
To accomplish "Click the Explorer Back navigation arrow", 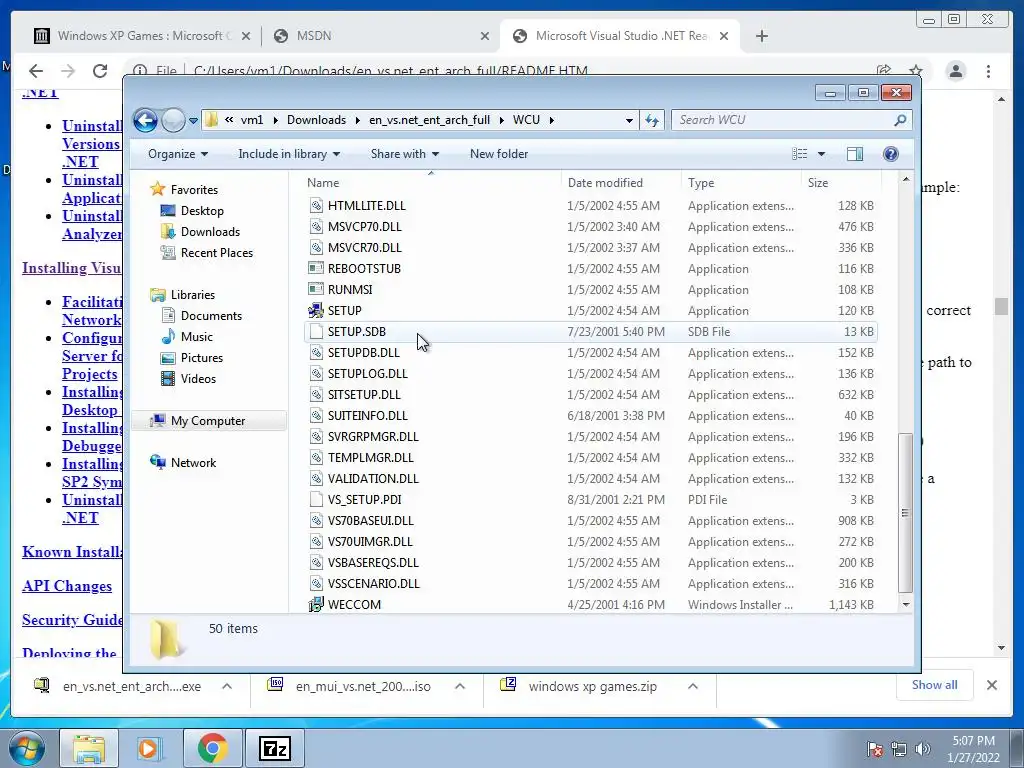I will click(145, 120).
